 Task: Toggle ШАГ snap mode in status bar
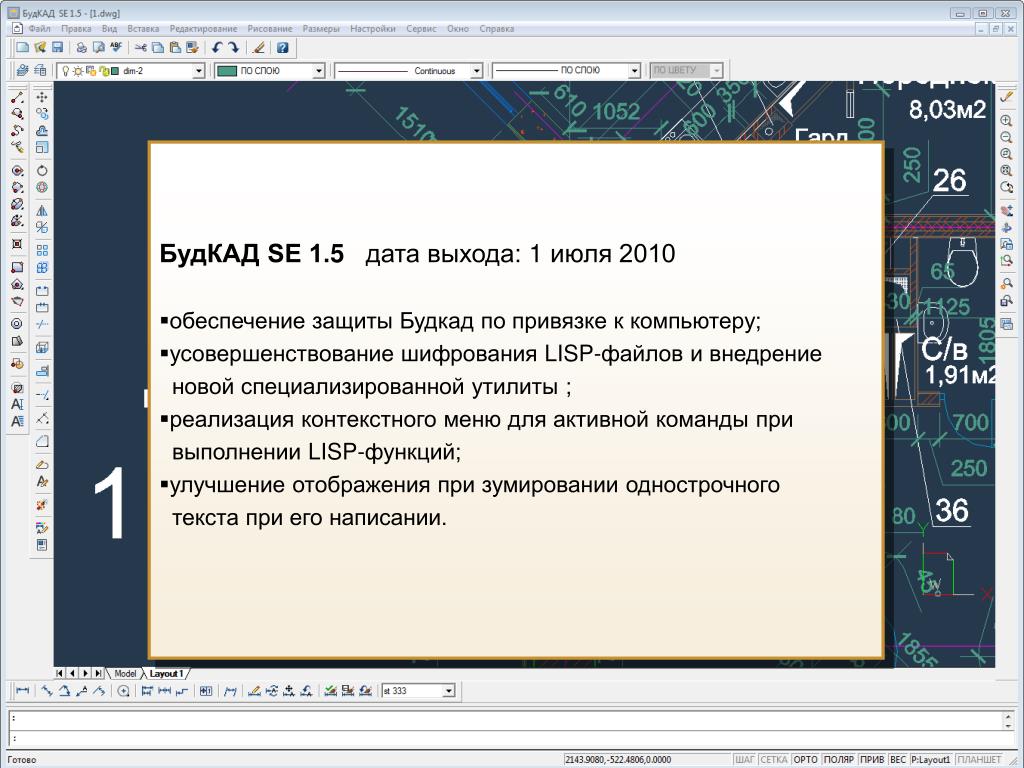pos(744,760)
